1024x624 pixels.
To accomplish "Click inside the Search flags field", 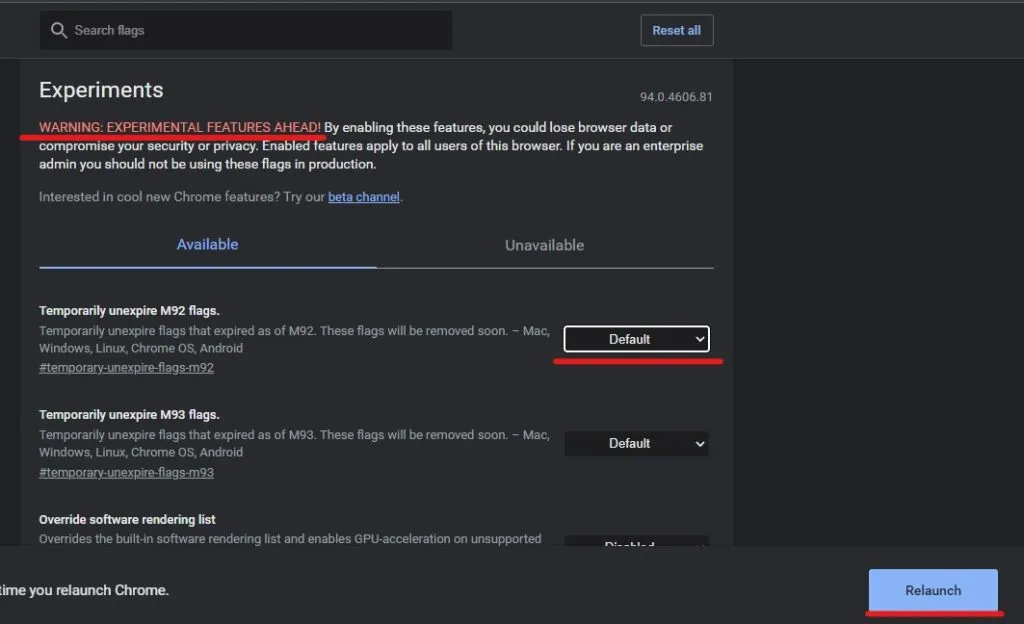I will pos(245,30).
